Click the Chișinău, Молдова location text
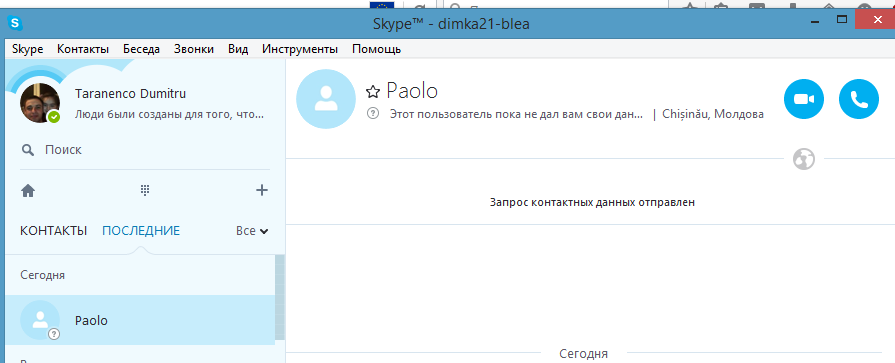This screenshot has height=363, width=895. pos(713,114)
